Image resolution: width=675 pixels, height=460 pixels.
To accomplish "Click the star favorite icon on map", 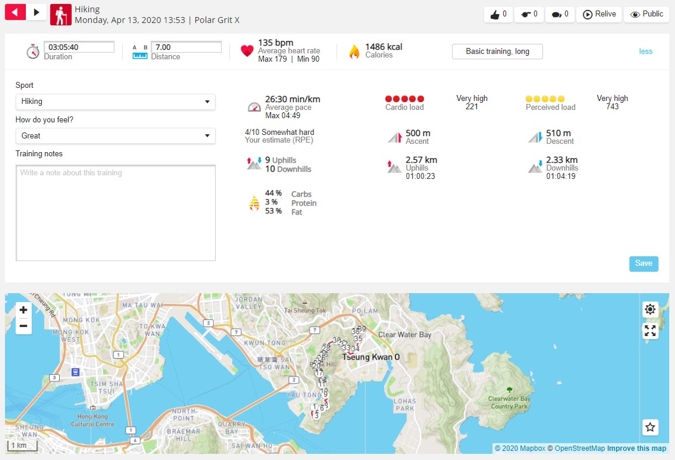I will 650,427.
